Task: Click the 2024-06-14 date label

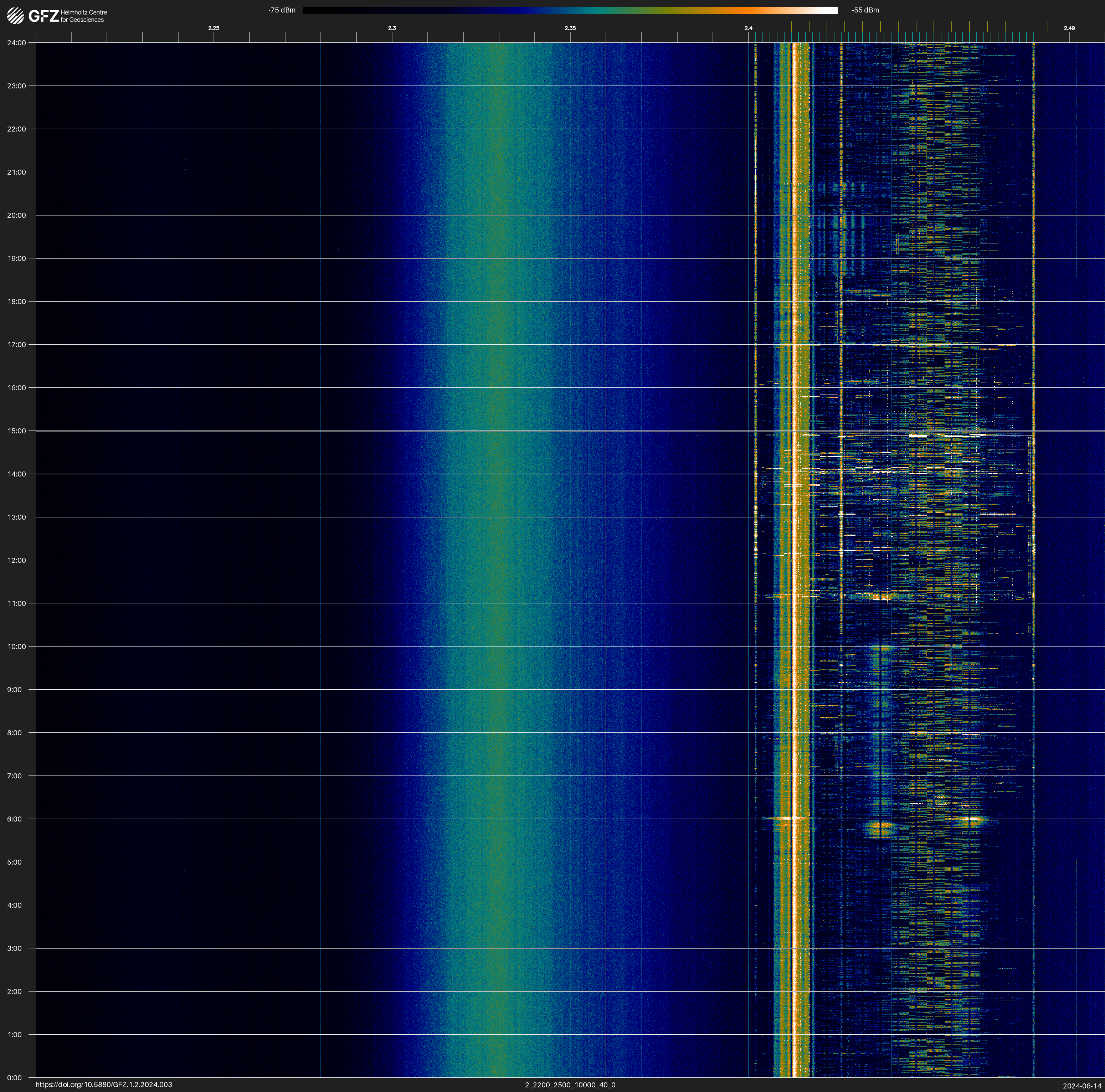Action: click(1081, 1086)
